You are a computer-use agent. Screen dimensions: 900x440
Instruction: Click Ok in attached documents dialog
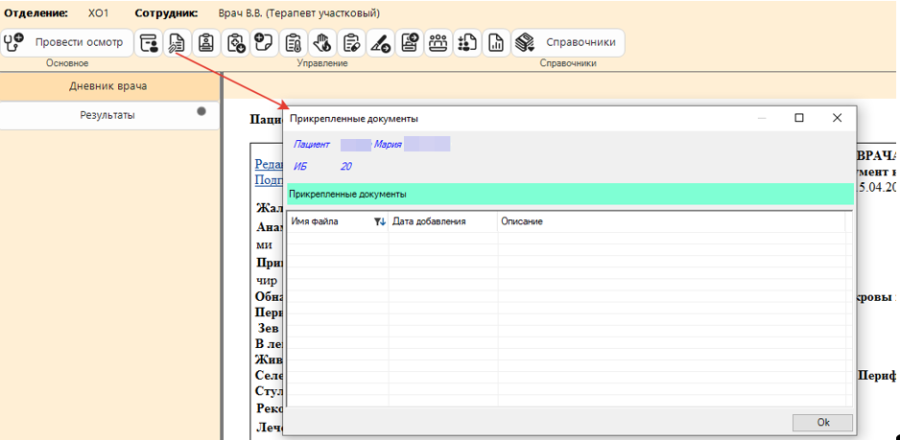(x=823, y=422)
